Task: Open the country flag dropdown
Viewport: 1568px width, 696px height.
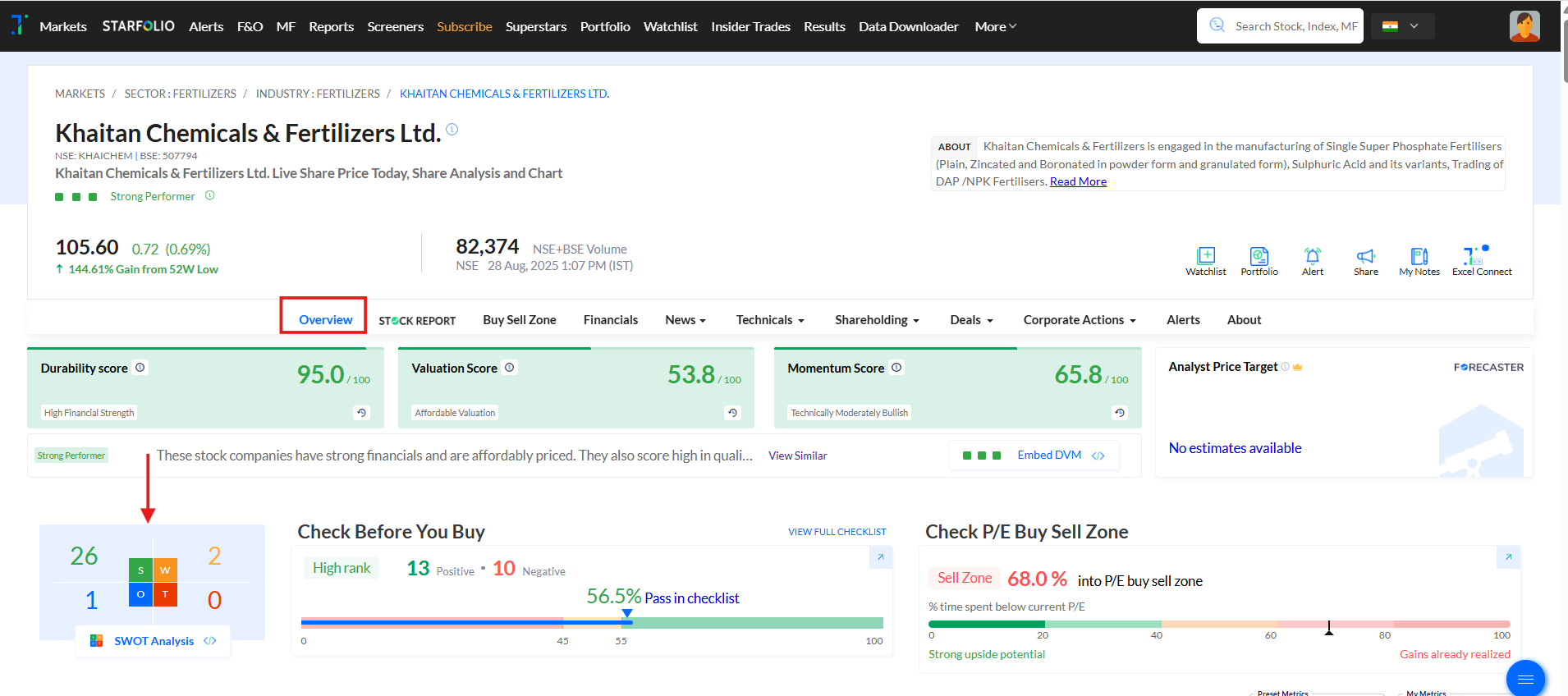Action: (1401, 26)
